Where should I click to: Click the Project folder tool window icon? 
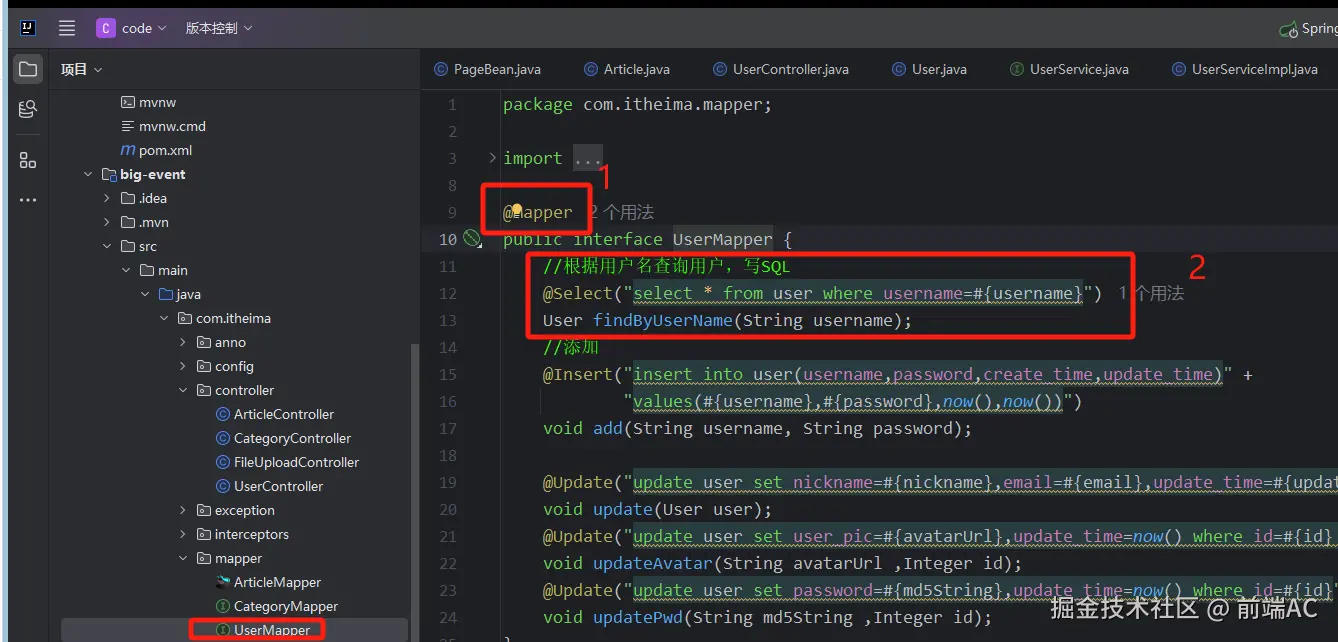28,69
